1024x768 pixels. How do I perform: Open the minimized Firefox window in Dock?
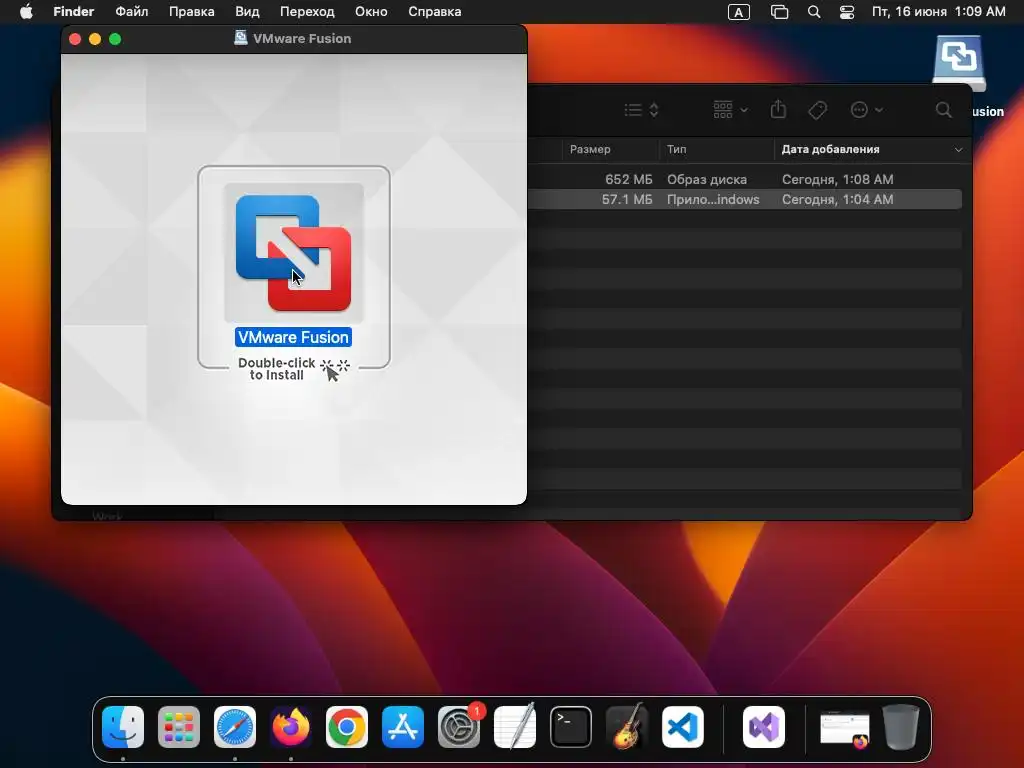point(844,729)
